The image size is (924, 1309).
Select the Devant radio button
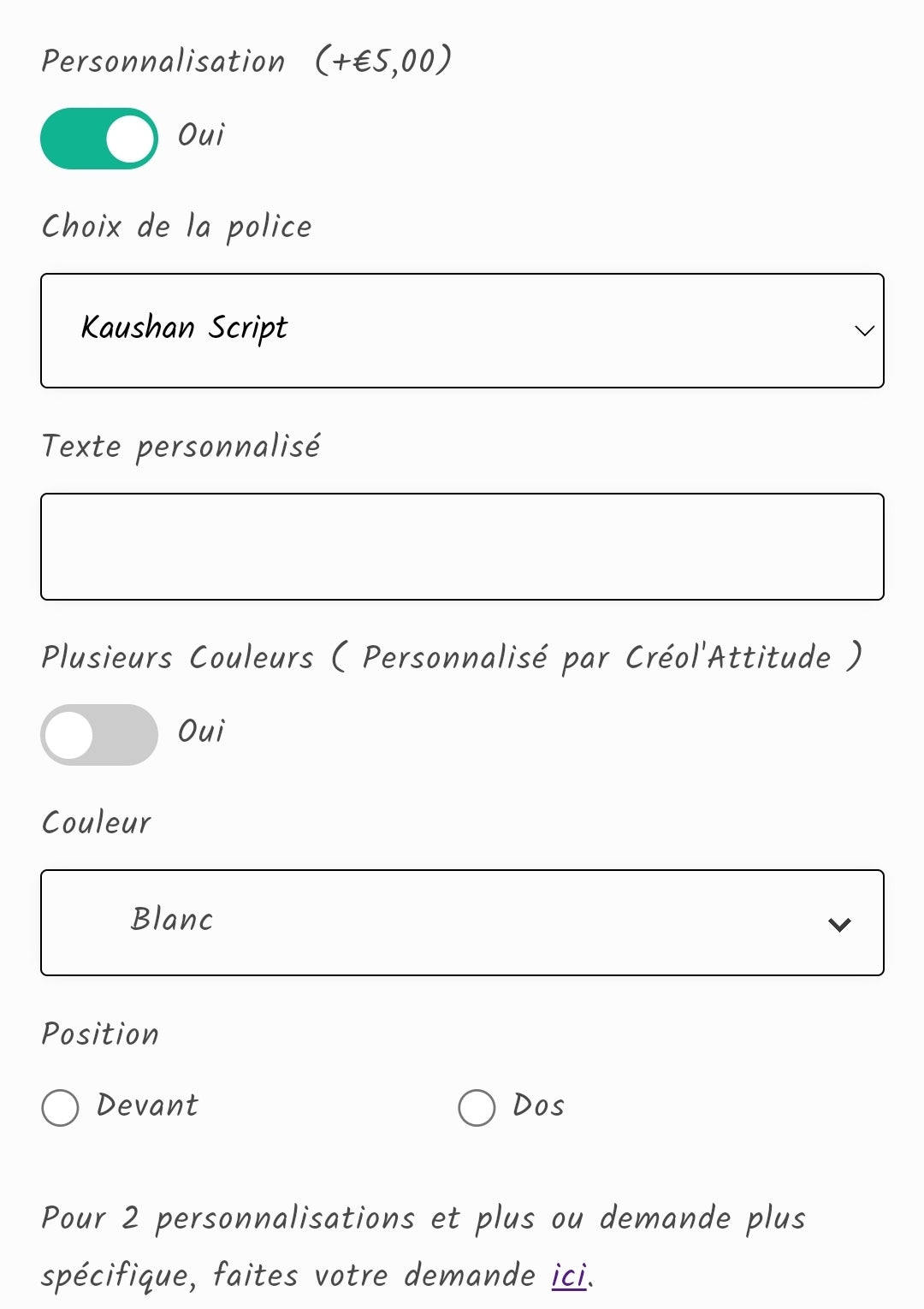click(60, 1108)
